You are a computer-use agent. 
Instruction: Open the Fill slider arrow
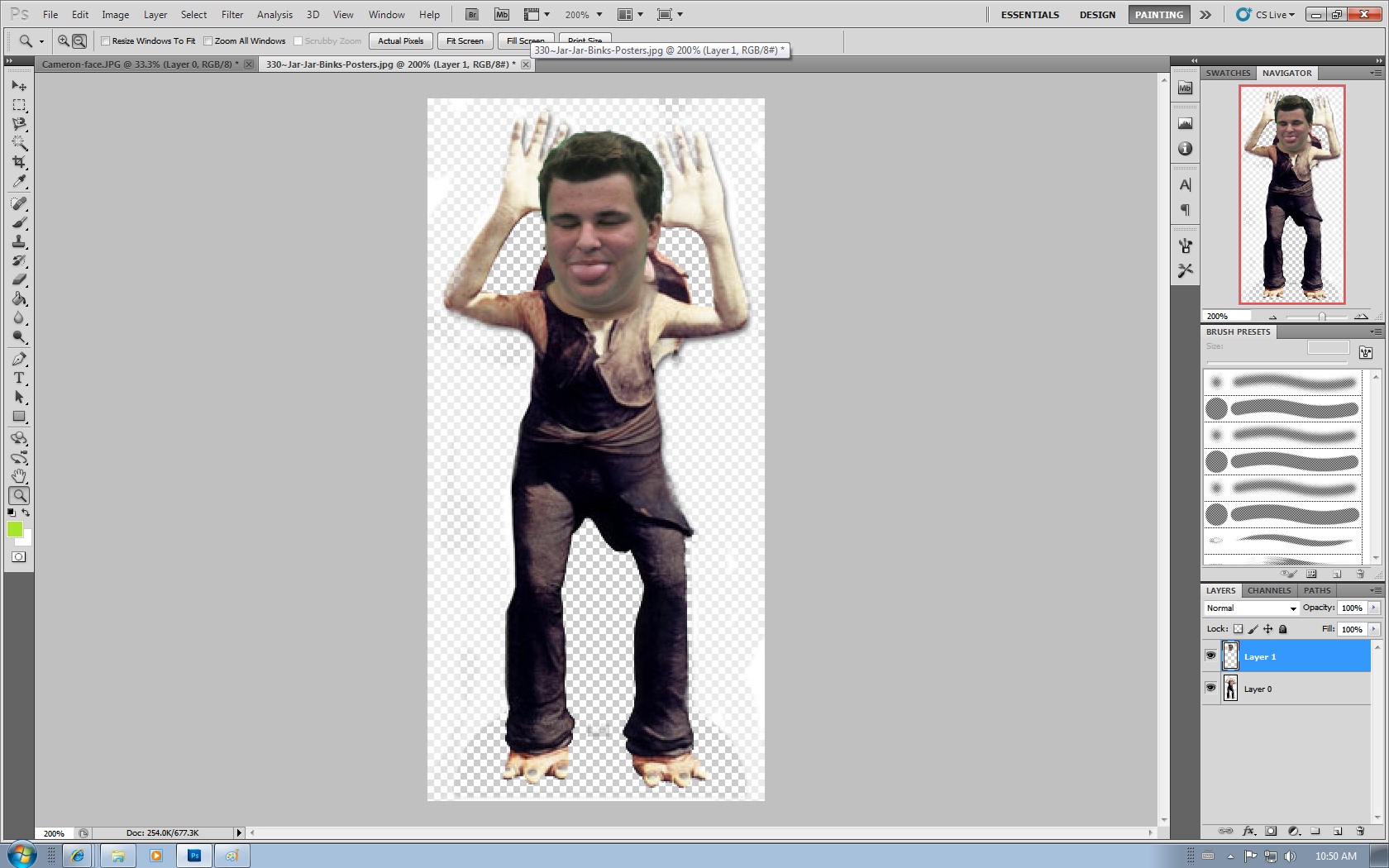click(1374, 629)
